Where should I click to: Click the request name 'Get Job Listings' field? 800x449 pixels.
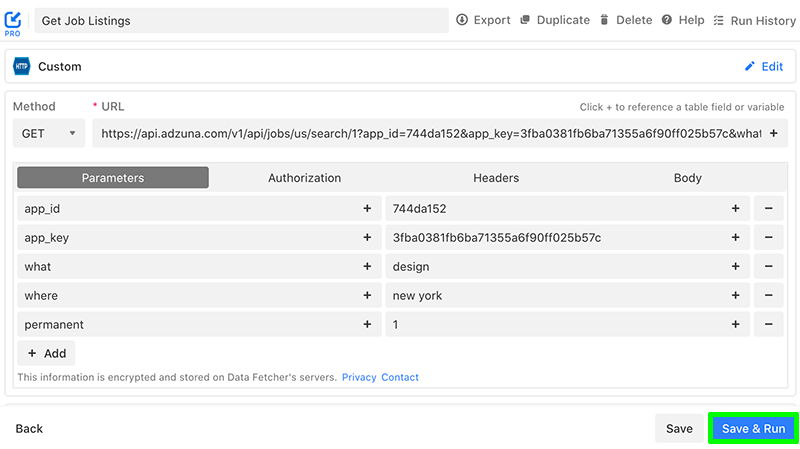pyautogui.click(x=241, y=20)
